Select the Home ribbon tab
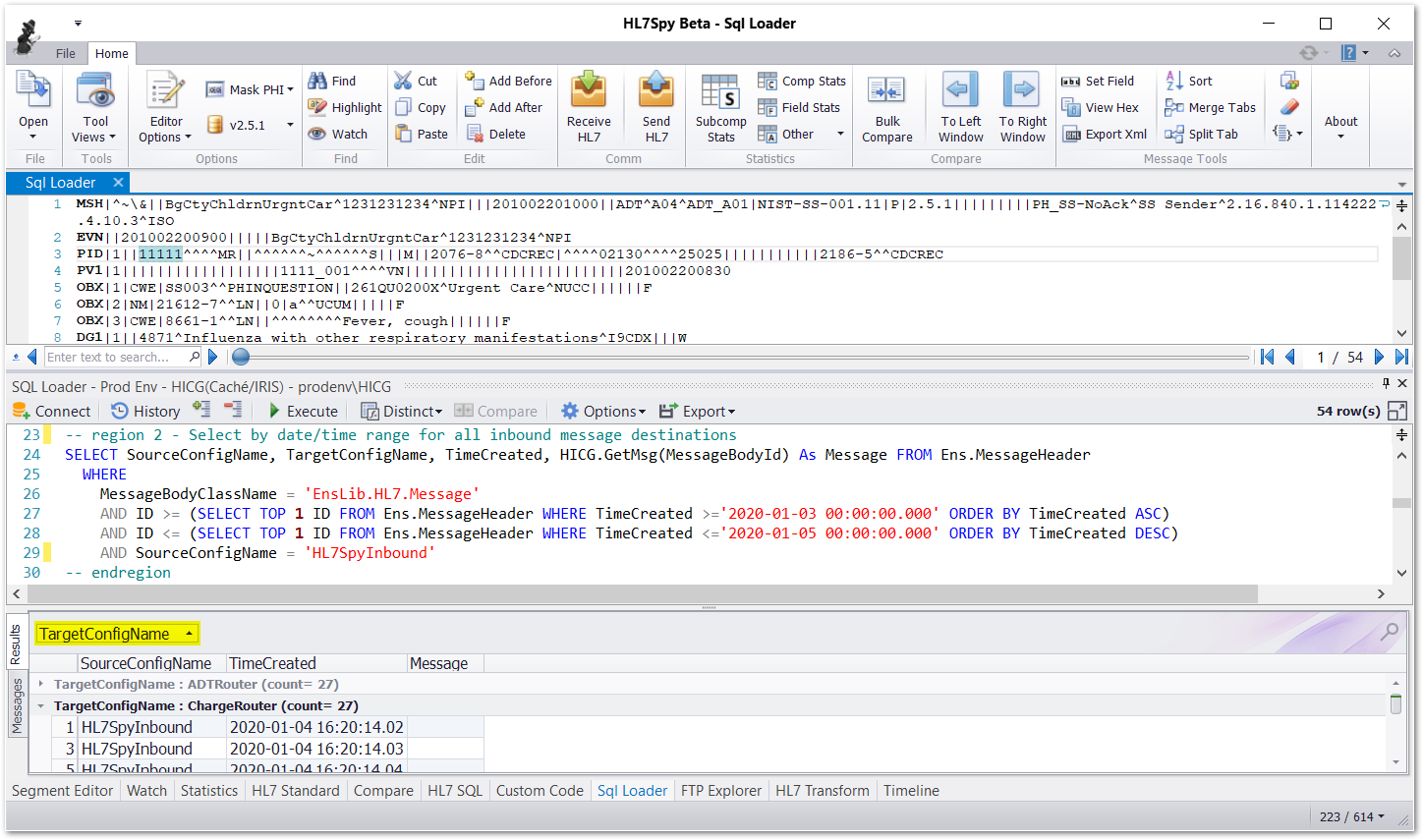Screen dimensions: 1423x840 (111, 53)
